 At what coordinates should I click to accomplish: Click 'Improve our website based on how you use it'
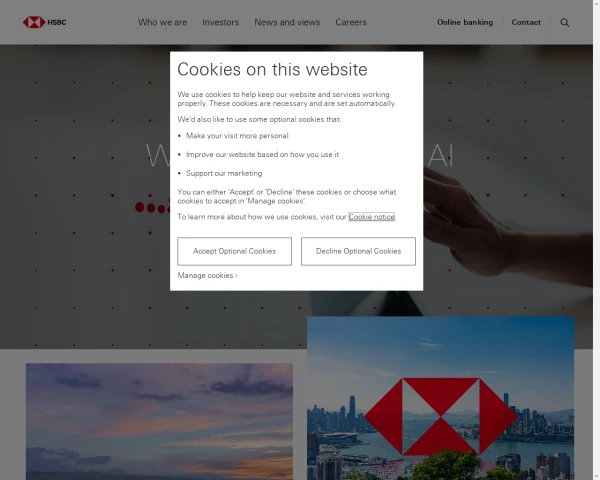pyautogui.click(x=262, y=155)
